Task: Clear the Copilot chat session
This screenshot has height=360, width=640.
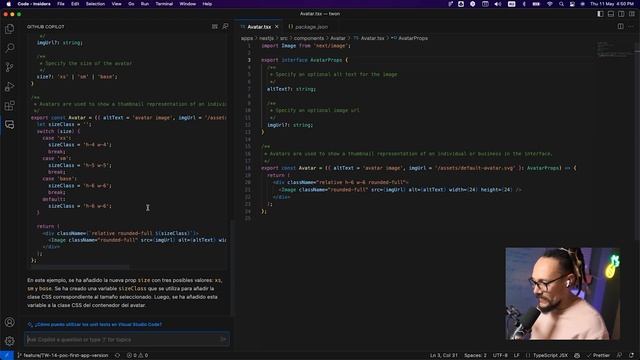Action: coord(215,27)
